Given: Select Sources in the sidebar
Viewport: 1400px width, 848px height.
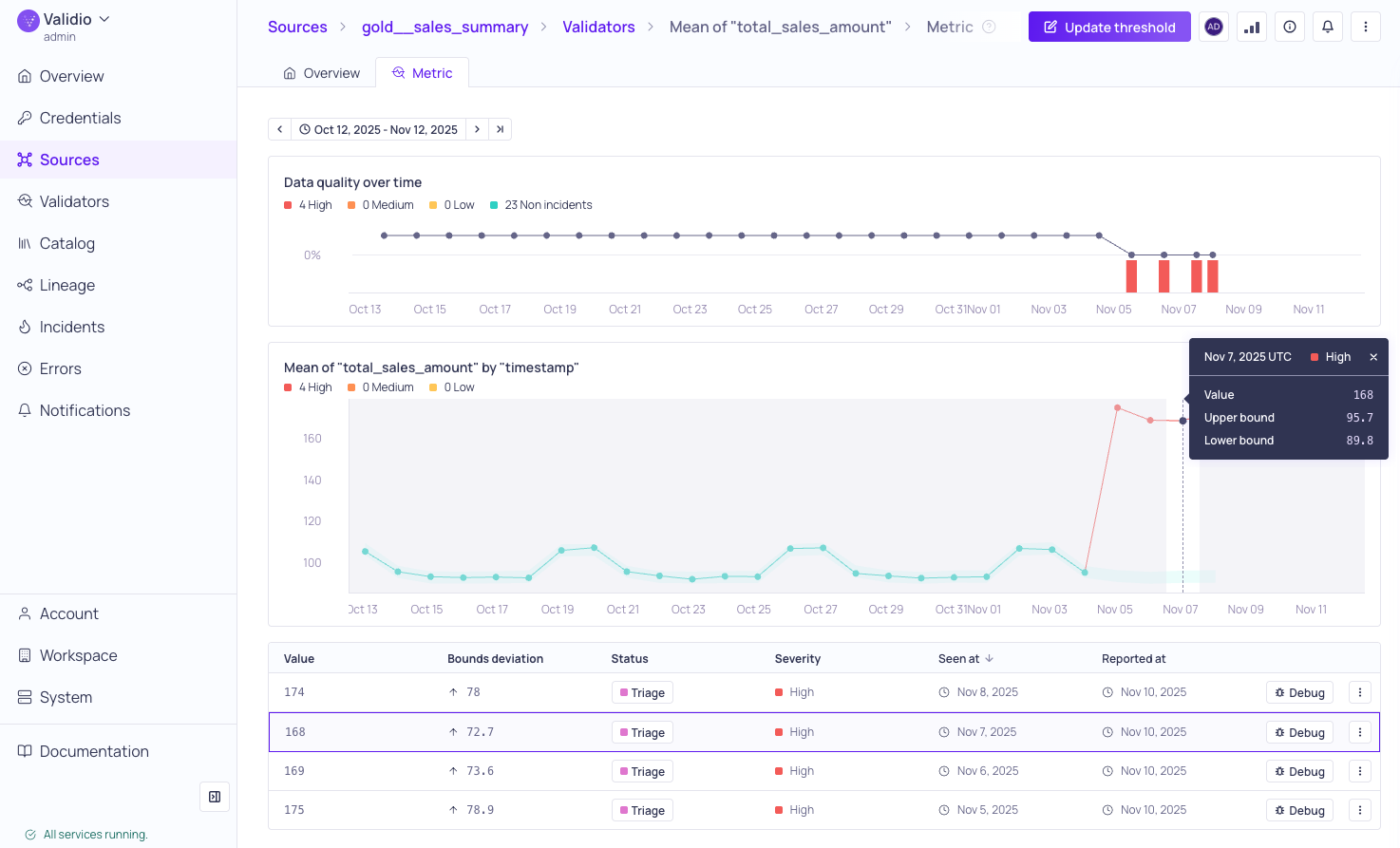Looking at the screenshot, I should click(x=118, y=160).
